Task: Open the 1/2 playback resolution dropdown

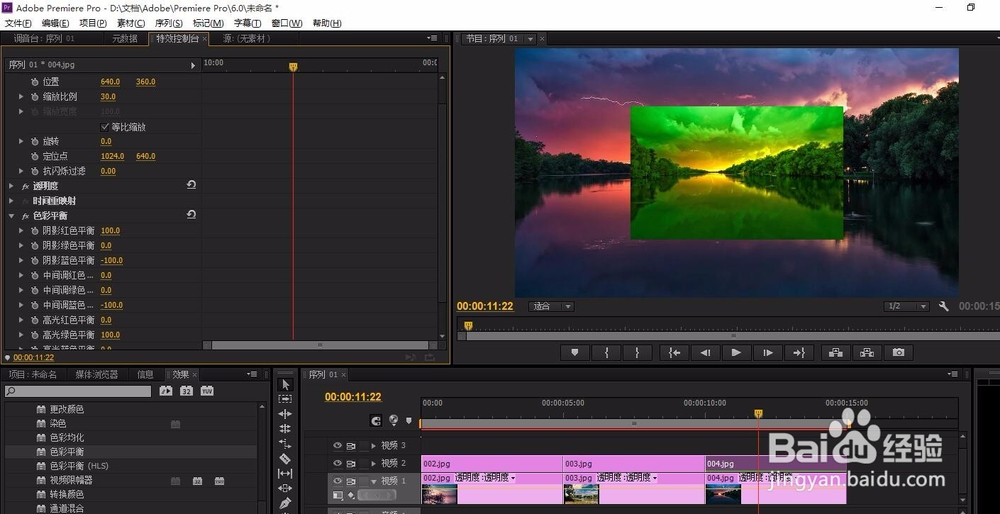Action: point(906,306)
